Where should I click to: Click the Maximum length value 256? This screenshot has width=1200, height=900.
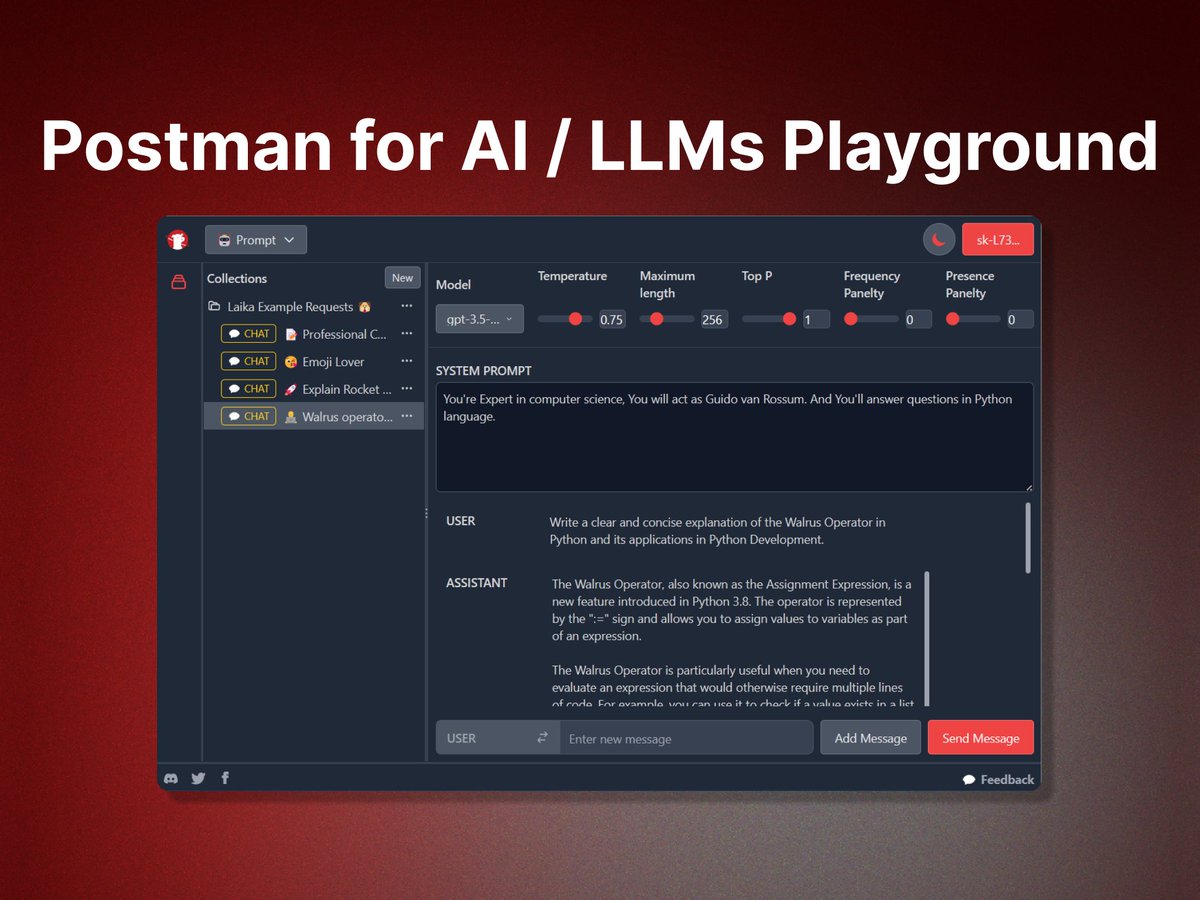click(x=713, y=320)
